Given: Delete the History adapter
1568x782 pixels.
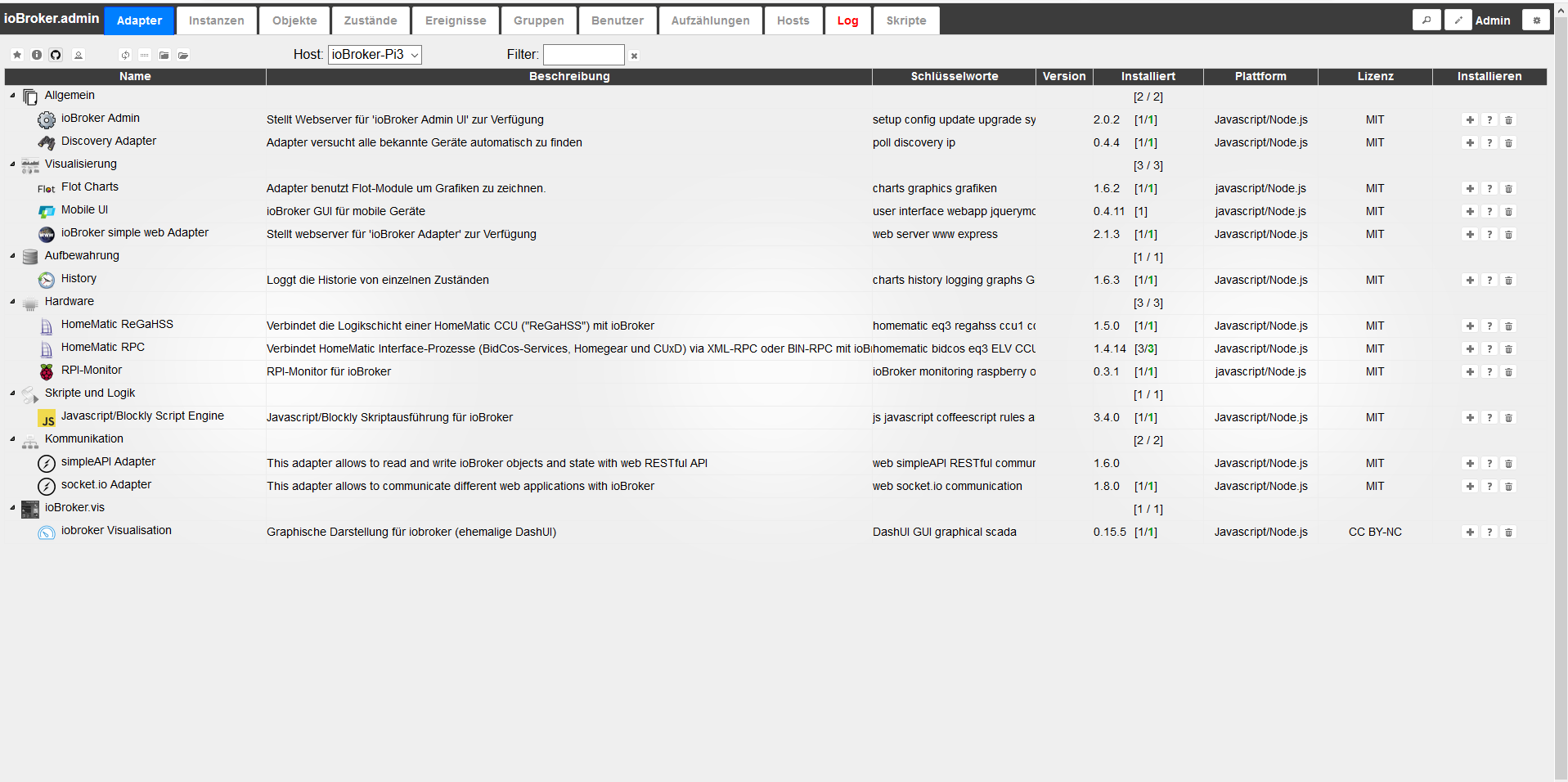Looking at the screenshot, I should [x=1509, y=280].
